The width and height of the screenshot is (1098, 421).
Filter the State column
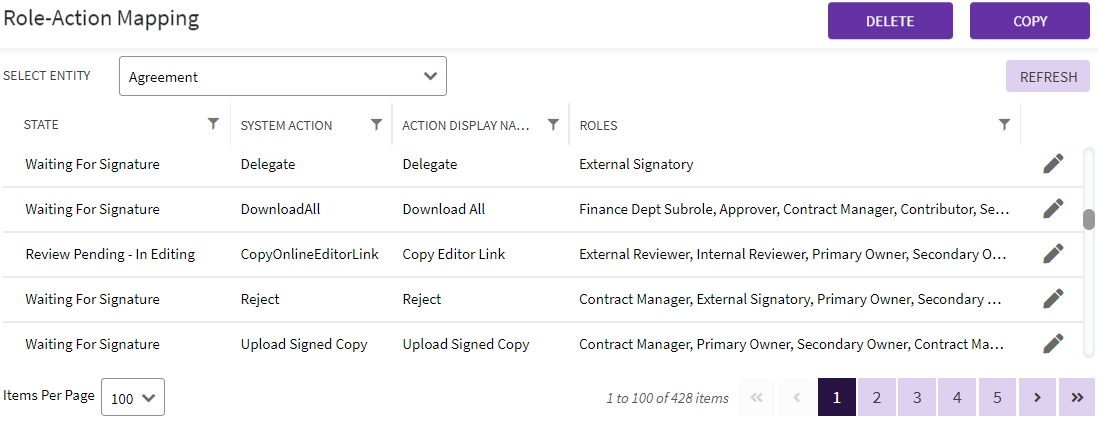click(213, 124)
